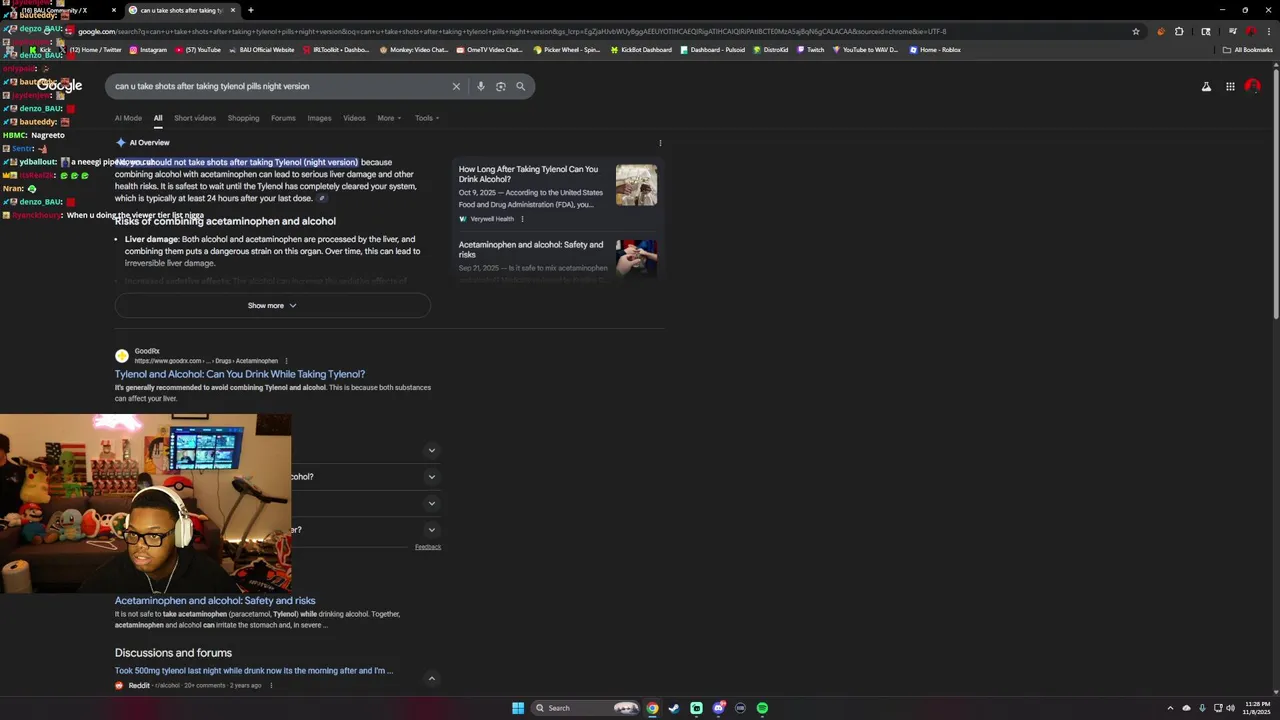This screenshot has height=720, width=1280.
Task: Click the page vertical scrollbar
Action: 1274,195
